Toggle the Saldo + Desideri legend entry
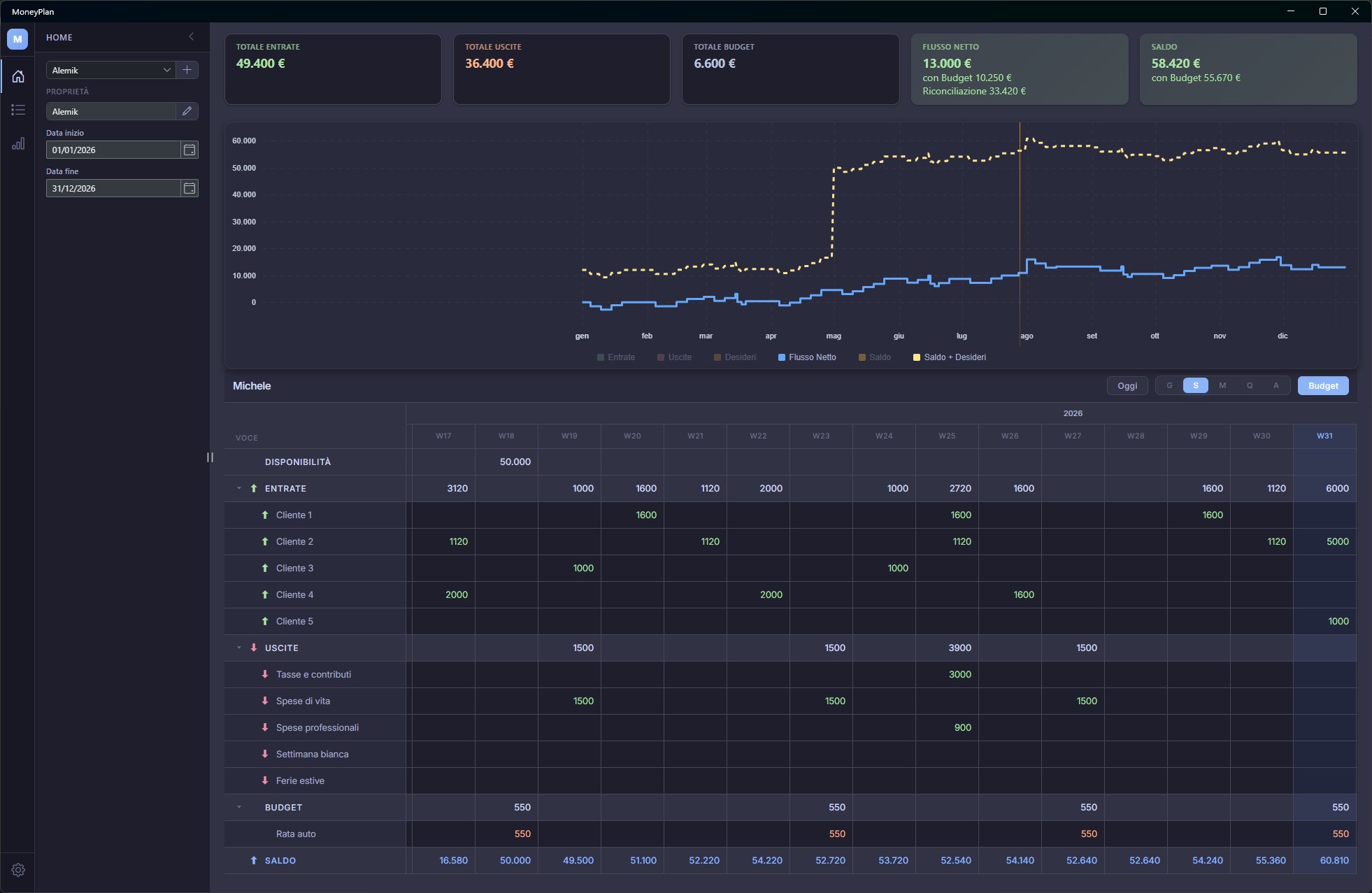 (950, 357)
